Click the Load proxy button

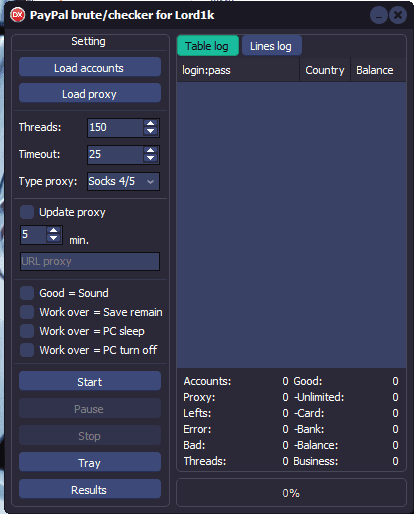(90, 94)
